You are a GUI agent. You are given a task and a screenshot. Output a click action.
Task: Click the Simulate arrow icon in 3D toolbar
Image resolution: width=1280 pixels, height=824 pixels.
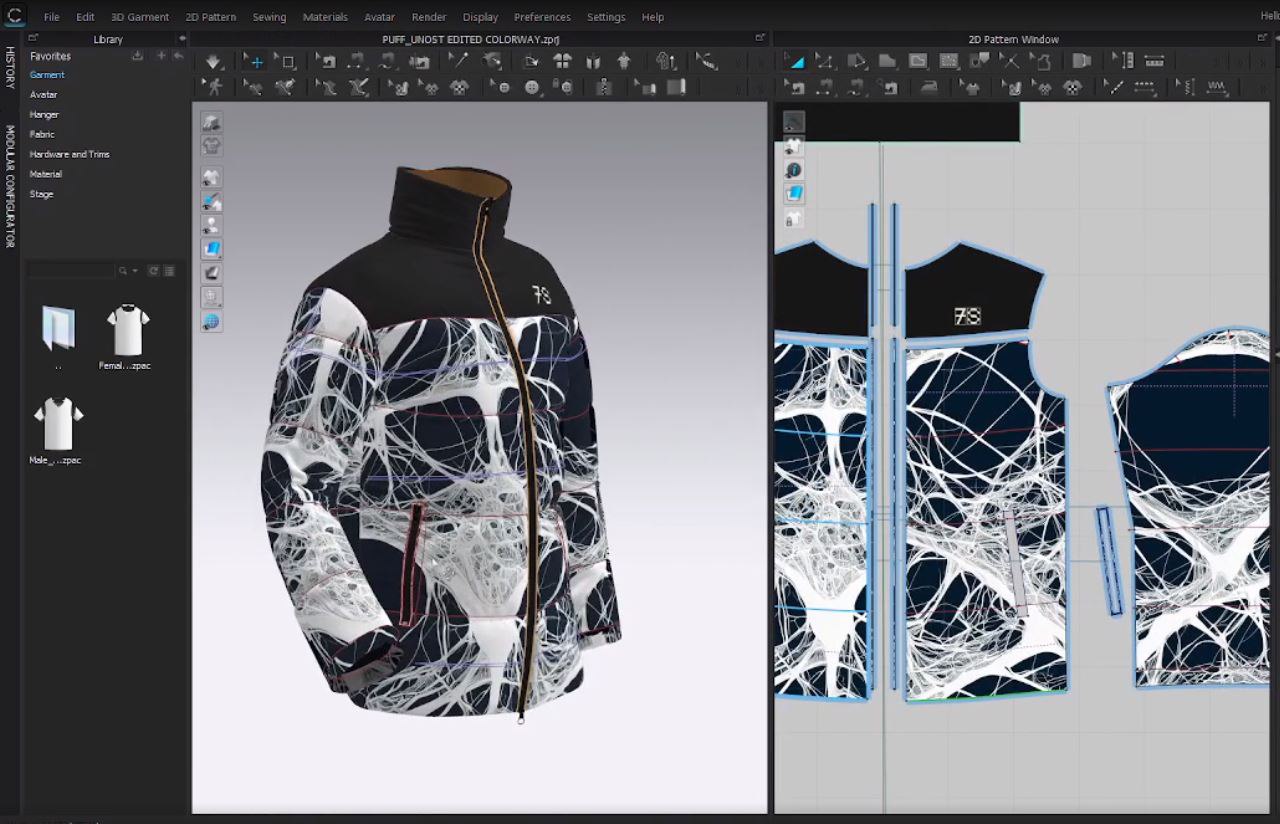[214, 62]
